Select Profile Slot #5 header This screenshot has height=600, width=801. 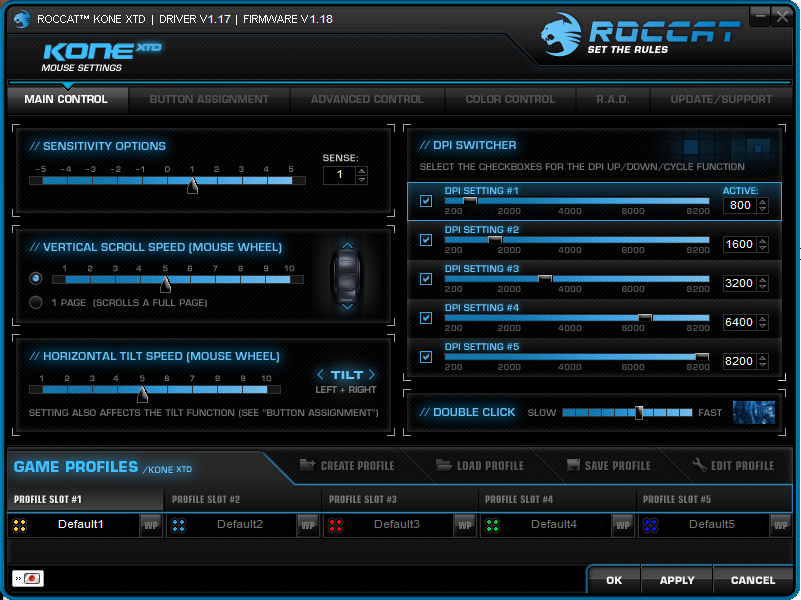(714, 499)
